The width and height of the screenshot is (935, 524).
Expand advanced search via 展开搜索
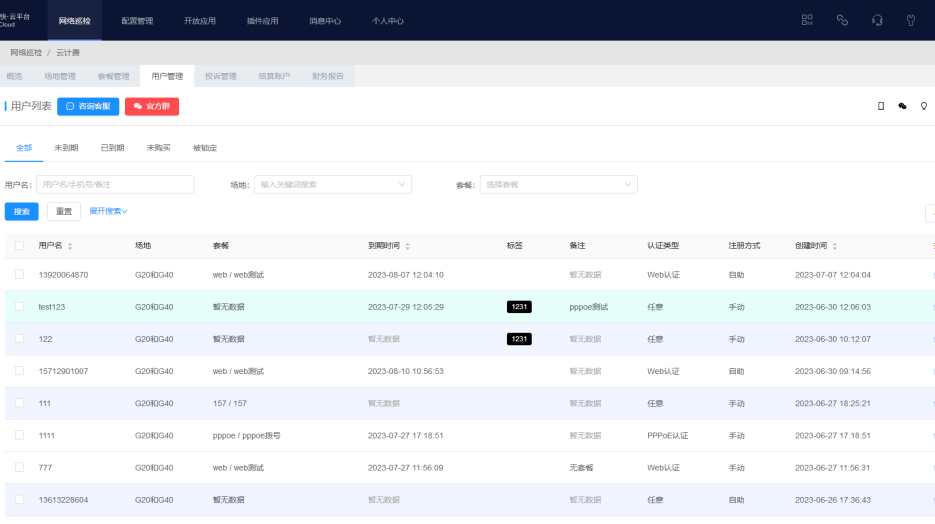(x=108, y=211)
